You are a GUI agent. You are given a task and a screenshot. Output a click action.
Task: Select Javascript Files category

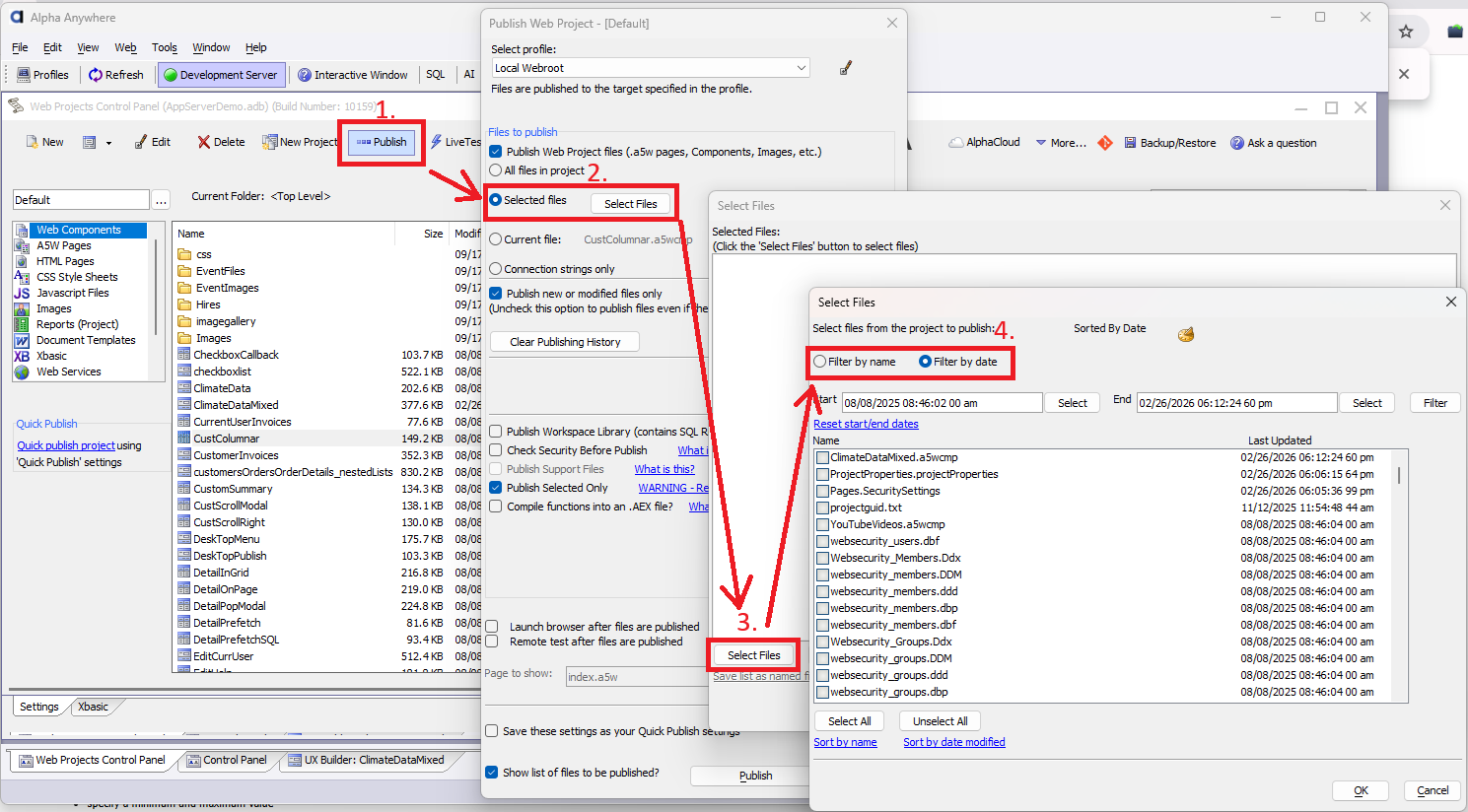73,293
